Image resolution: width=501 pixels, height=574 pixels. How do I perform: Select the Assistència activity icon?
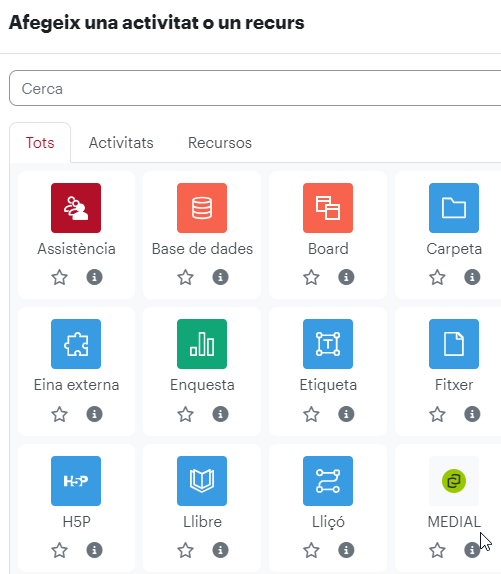click(76, 208)
